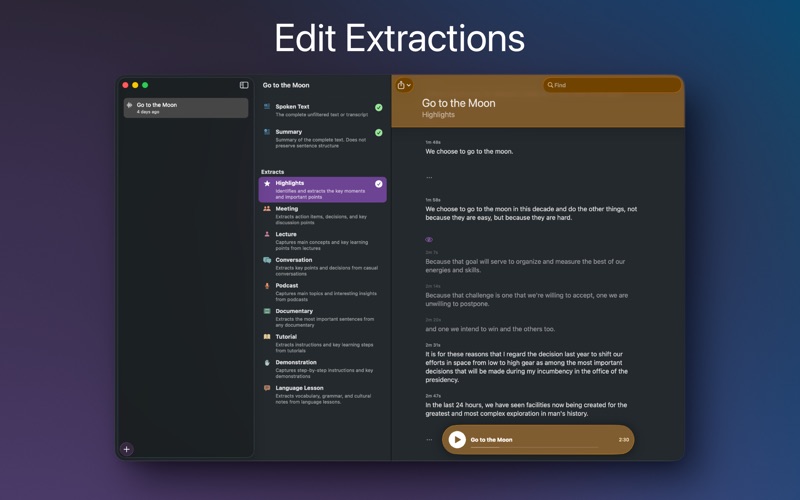Screen dimensions: 800x500
Task: Open the Spoken Text transcript item
Action: (322, 110)
